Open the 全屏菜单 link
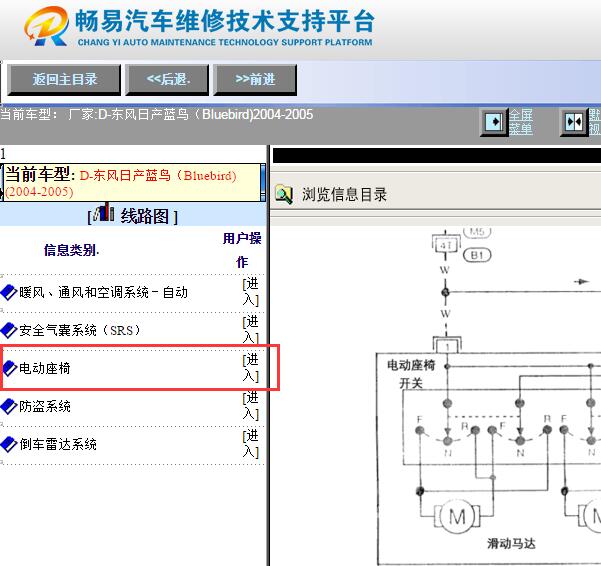Screen dimensions: 601x566 click(x=521, y=122)
